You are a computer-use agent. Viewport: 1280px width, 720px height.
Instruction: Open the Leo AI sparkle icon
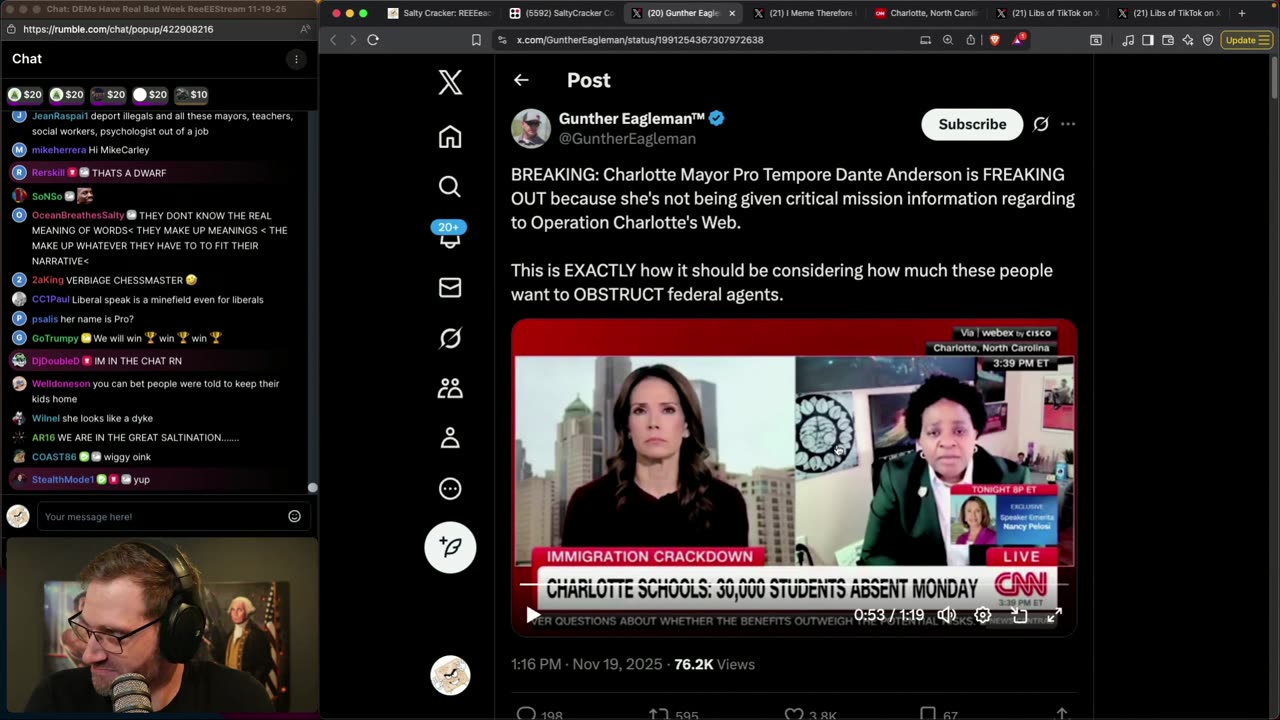[1188, 40]
